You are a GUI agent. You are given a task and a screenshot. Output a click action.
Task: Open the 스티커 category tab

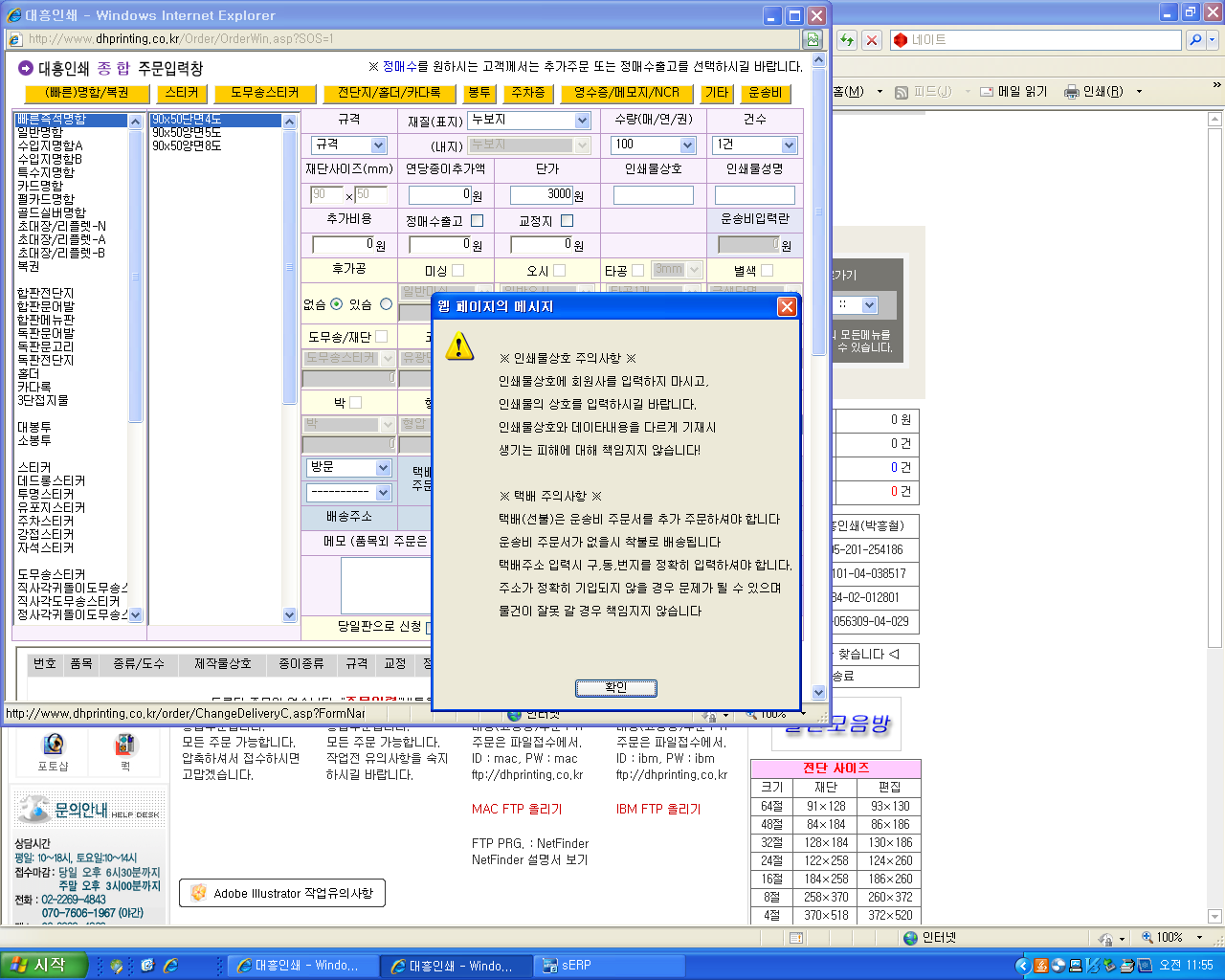(181, 93)
